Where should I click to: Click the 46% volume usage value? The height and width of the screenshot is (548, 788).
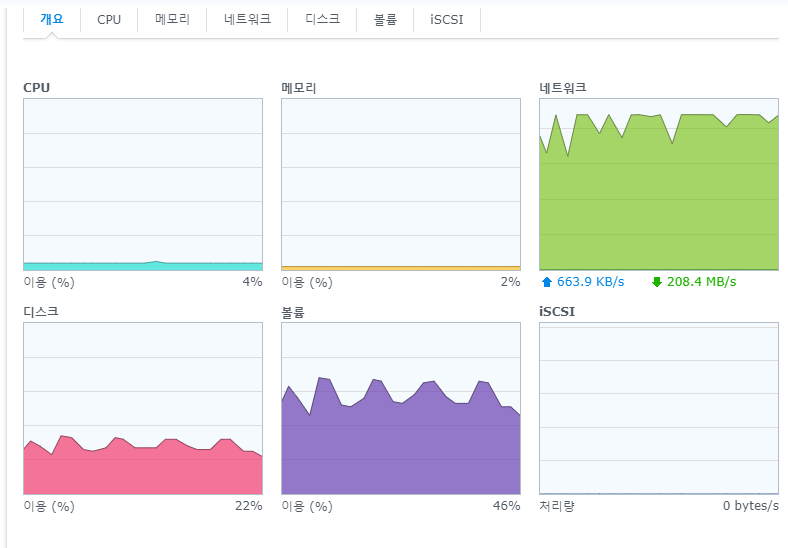pos(507,506)
